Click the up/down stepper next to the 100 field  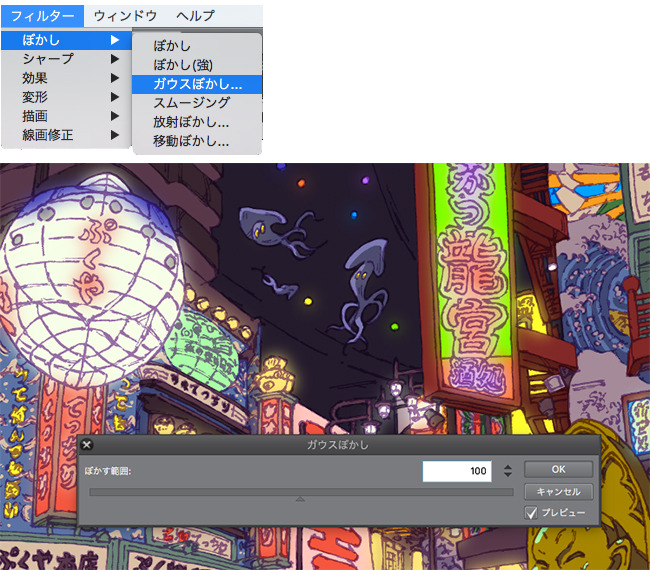tap(508, 471)
